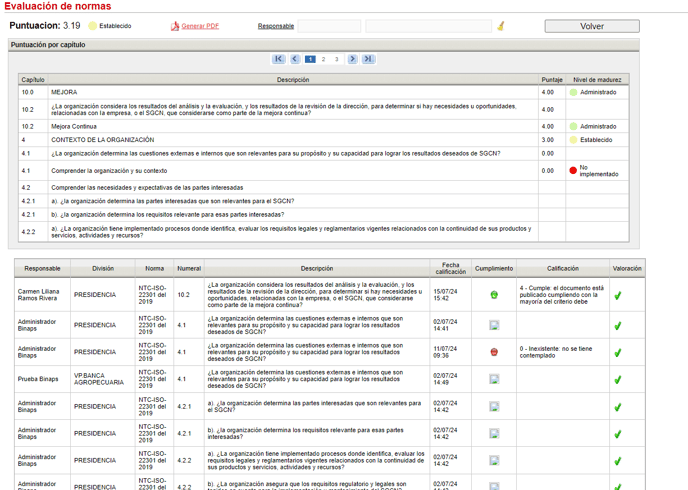Viewport: 688px width, 490px height.
Task: Select Comprender las necesidades y expectativas row
Action: click(324, 188)
